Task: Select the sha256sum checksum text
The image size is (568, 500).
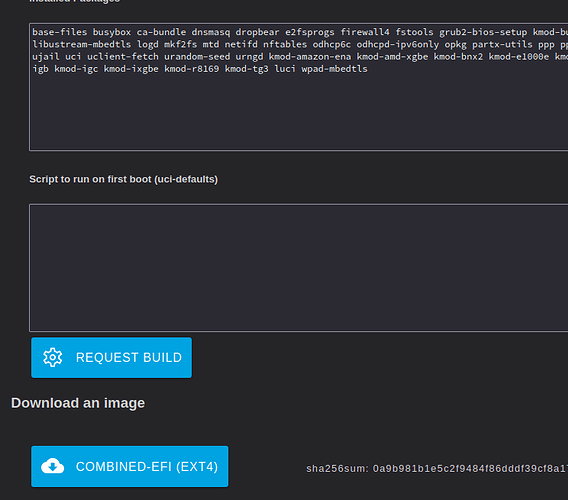Action: (x=437, y=469)
